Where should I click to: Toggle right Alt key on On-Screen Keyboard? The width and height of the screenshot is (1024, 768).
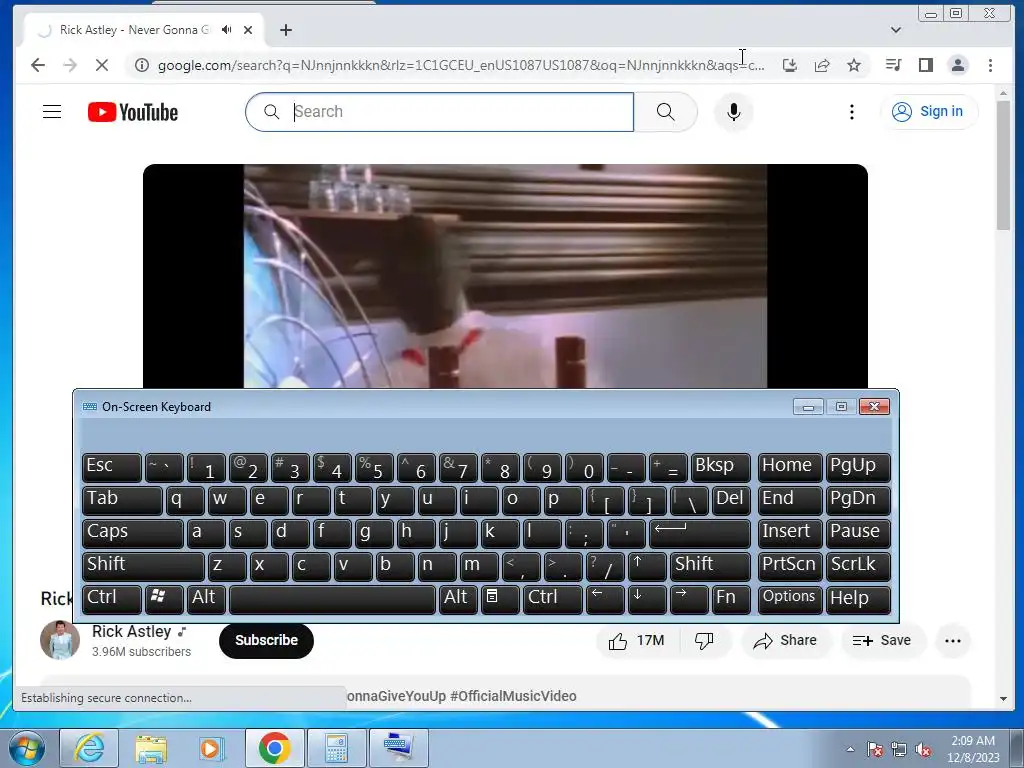(x=458, y=599)
